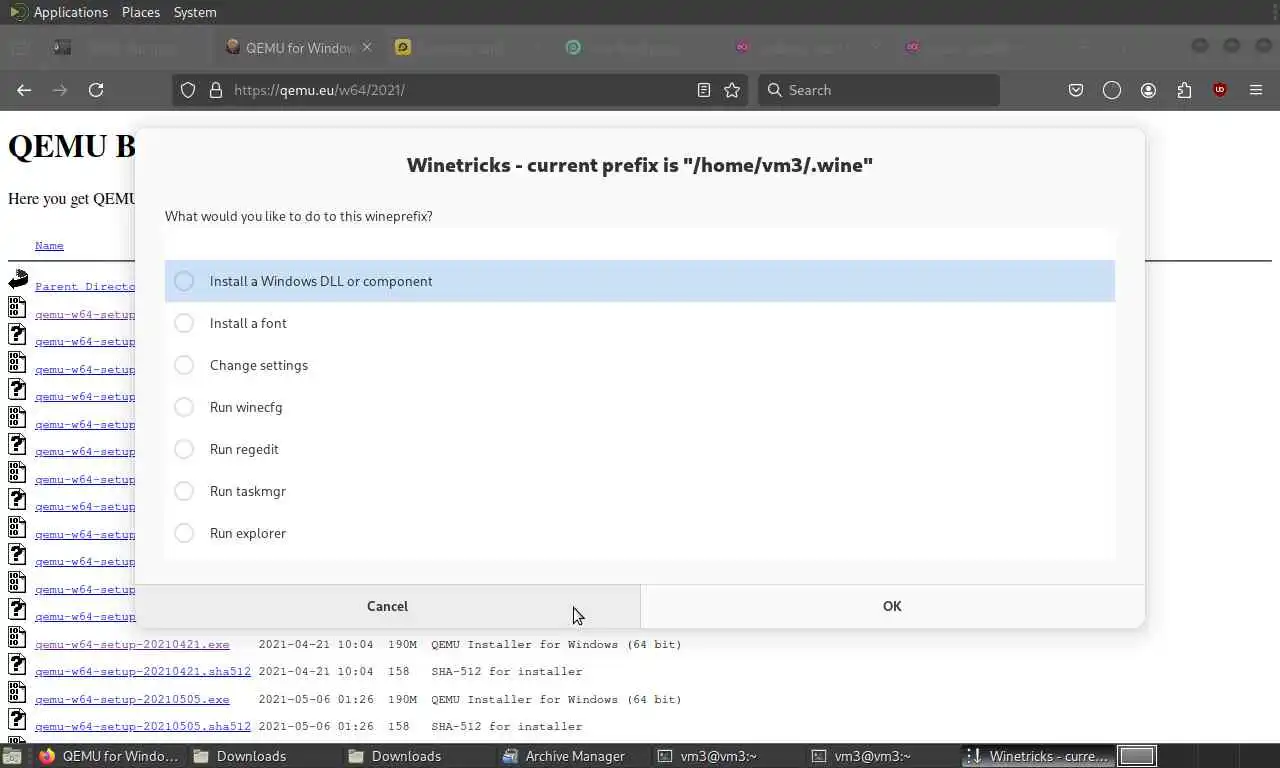Switch to the tab with green icon

pyautogui.click(x=573, y=47)
